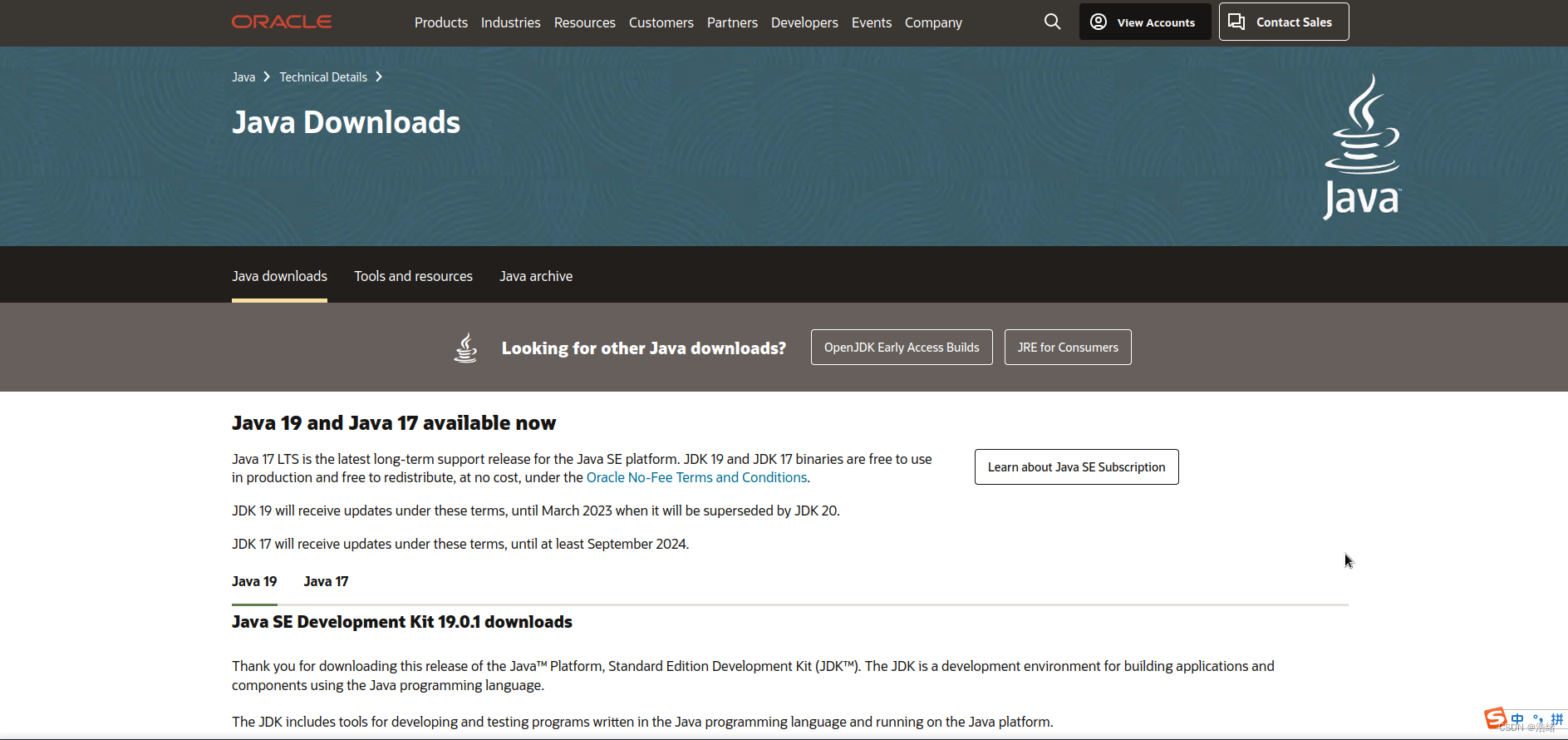Image resolution: width=1568 pixels, height=740 pixels.
Task: Open the Industries menu
Action: 510,22
